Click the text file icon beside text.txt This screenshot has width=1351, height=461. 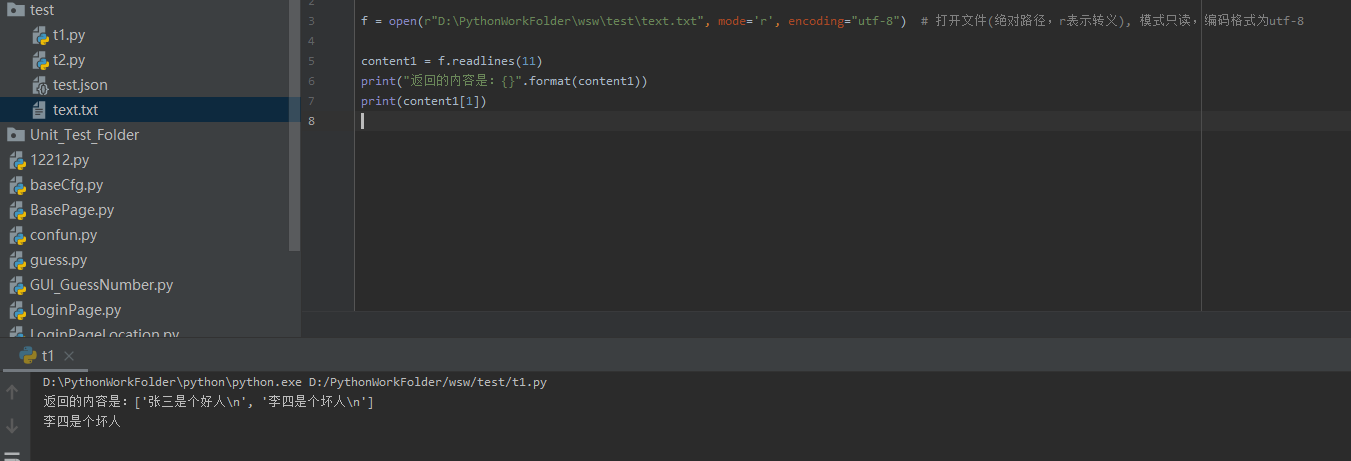40,110
